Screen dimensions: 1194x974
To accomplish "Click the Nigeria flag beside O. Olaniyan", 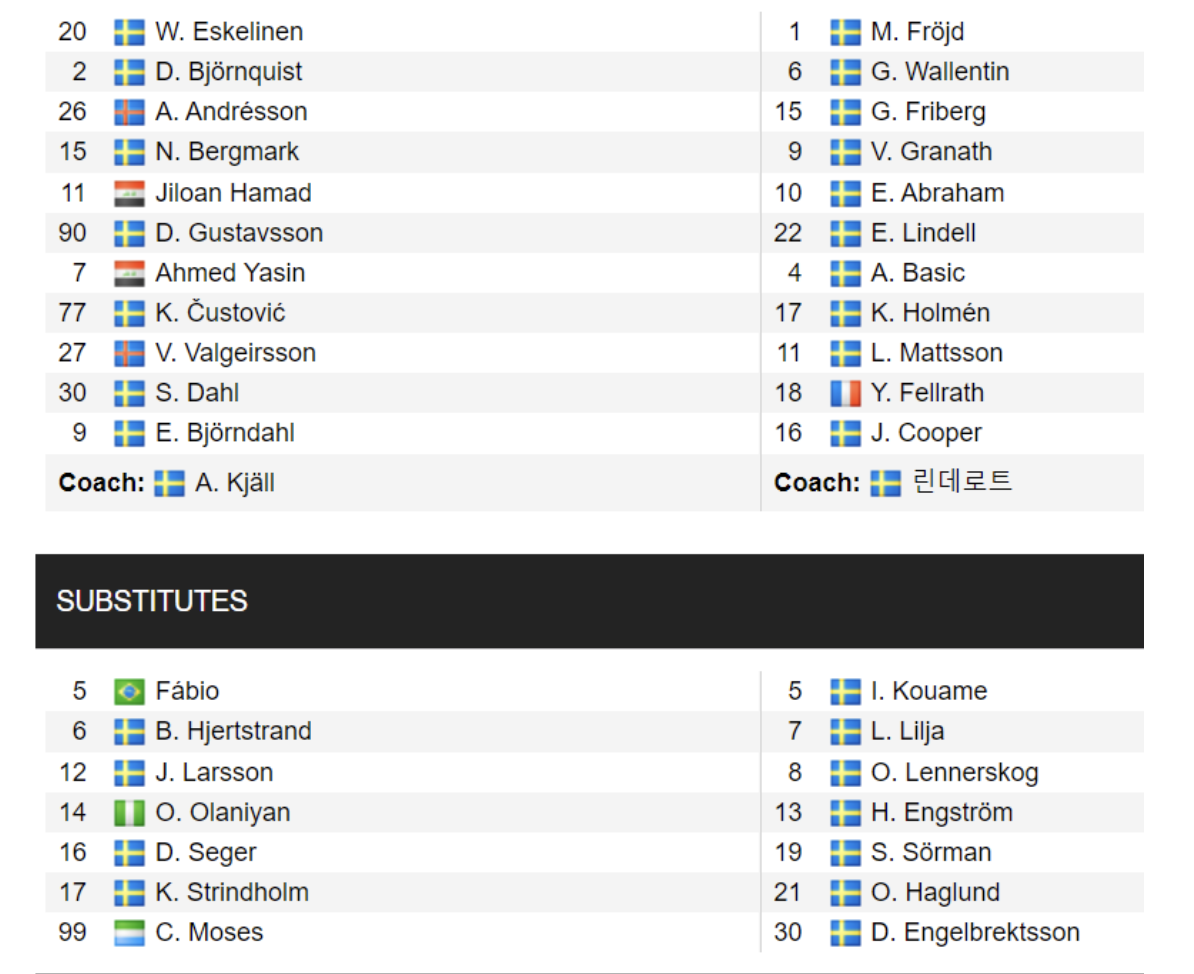I will (129, 812).
